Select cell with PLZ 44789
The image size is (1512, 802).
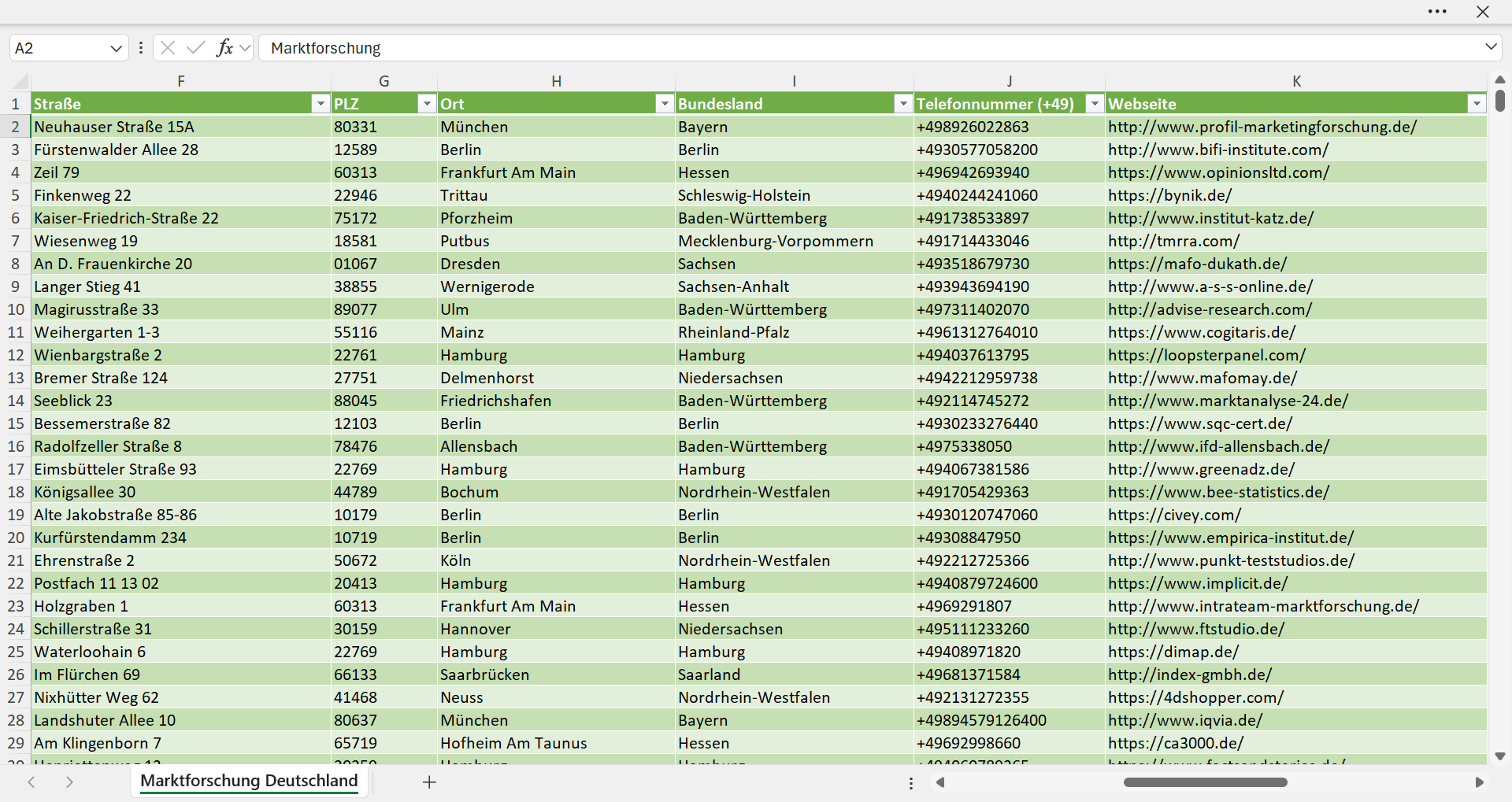click(x=384, y=492)
